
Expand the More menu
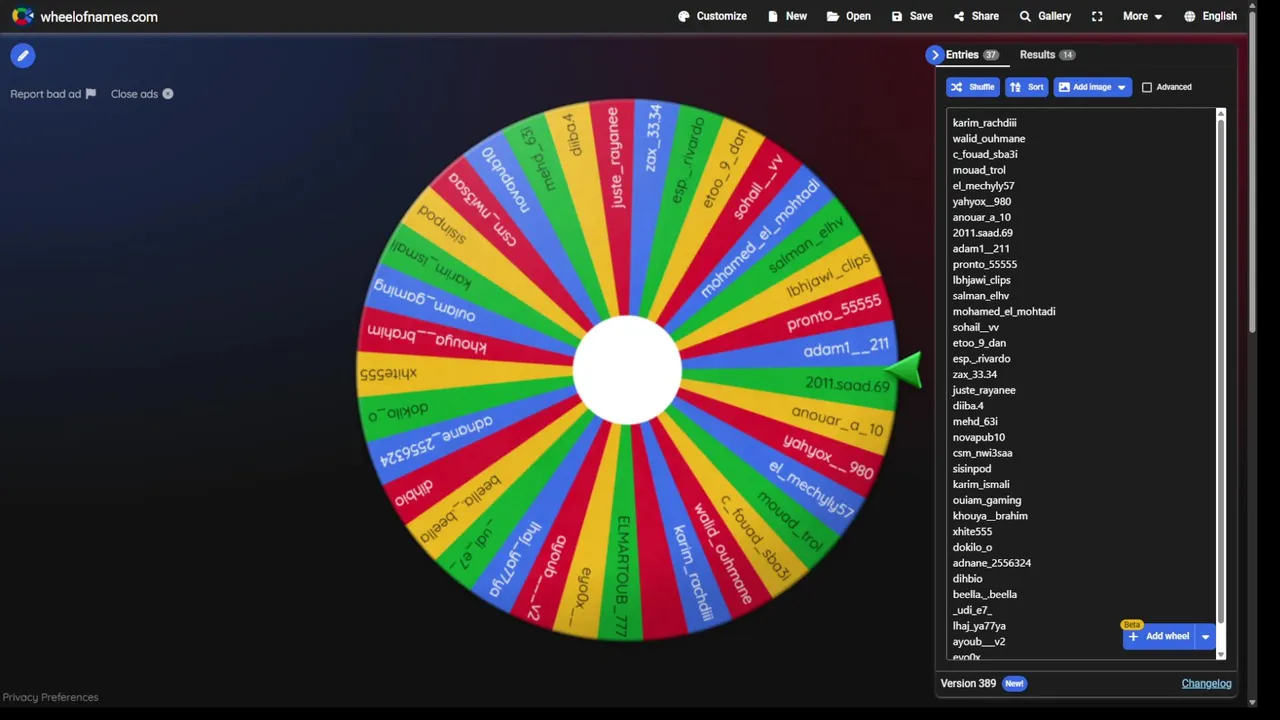pos(1142,16)
